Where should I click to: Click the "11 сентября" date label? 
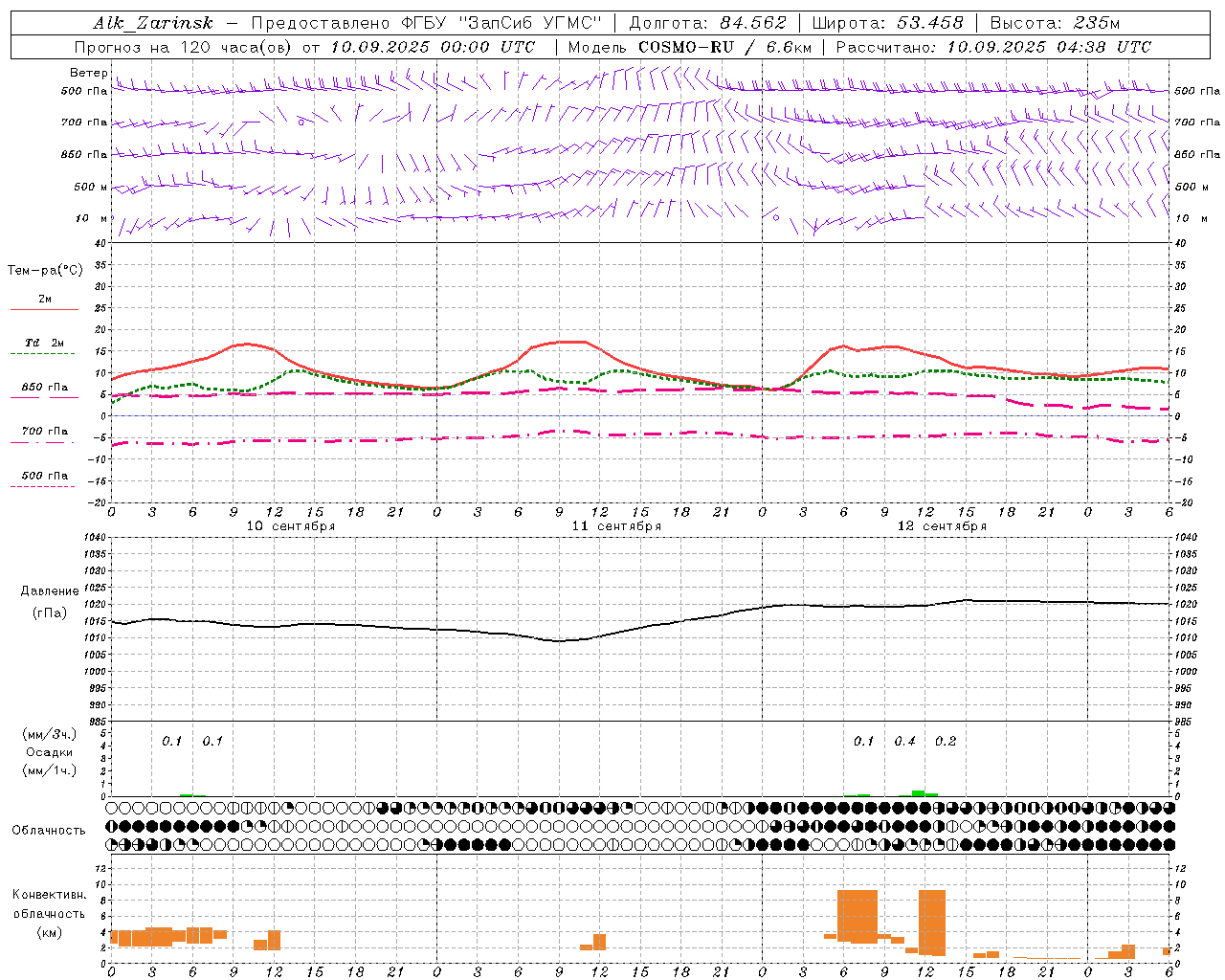click(616, 526)
